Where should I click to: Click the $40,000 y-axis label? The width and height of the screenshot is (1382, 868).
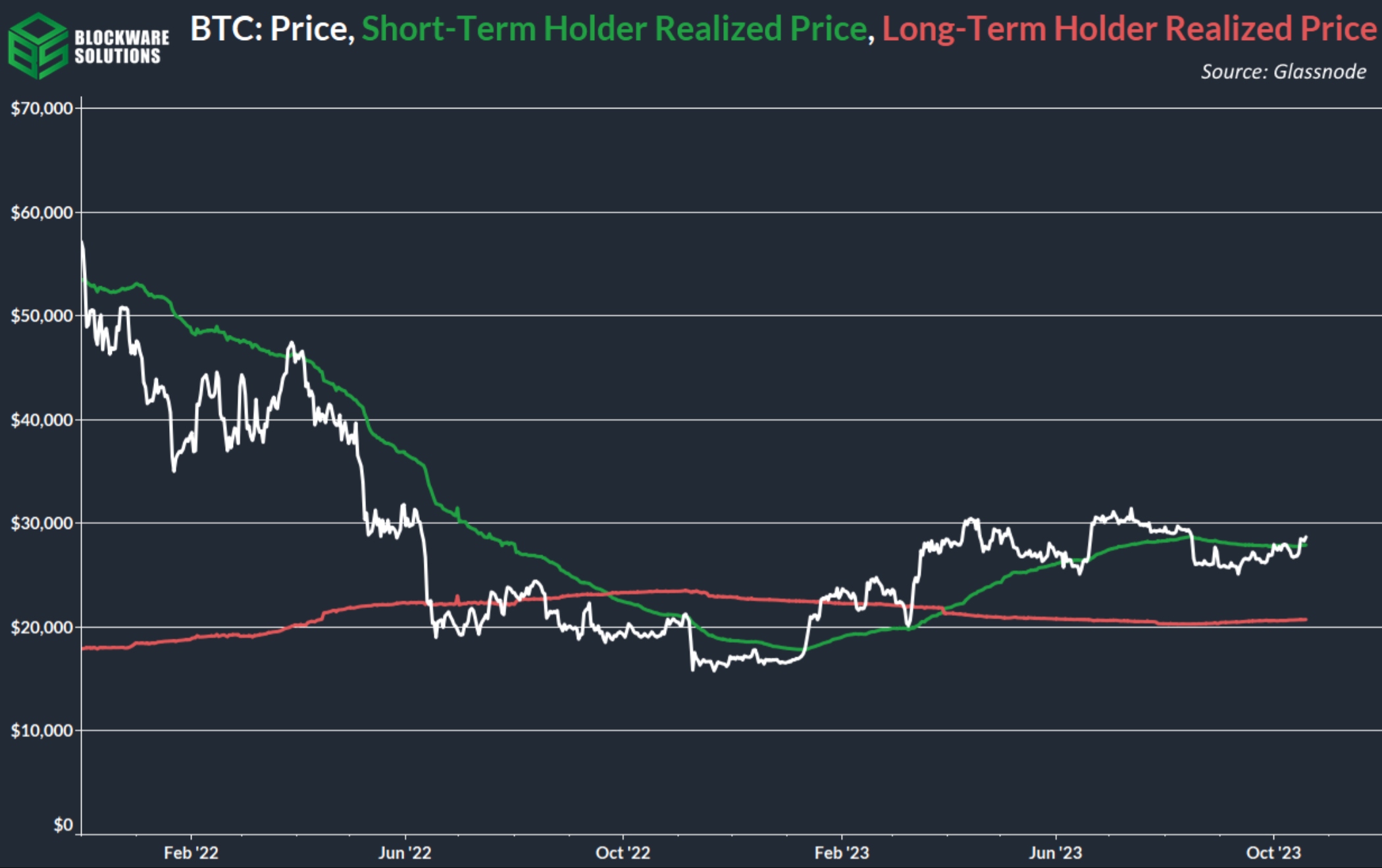41,420
